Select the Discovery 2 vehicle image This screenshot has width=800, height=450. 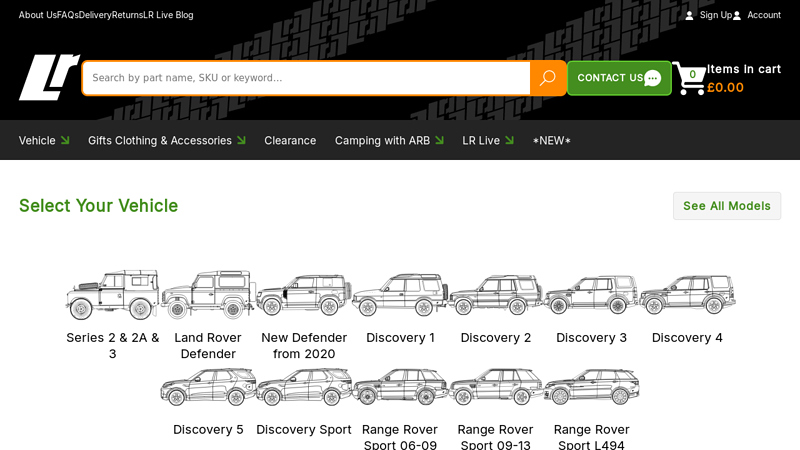pyautogui.click(x=495, y=295)
